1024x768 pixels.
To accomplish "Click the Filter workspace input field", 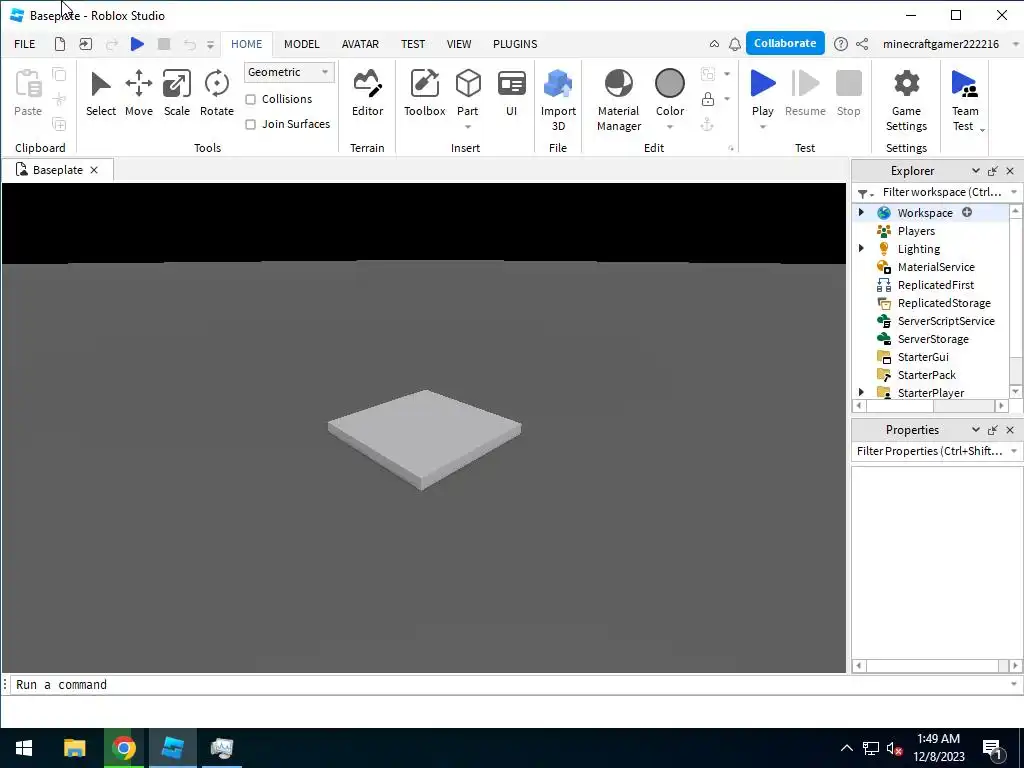I will point(941,192).
